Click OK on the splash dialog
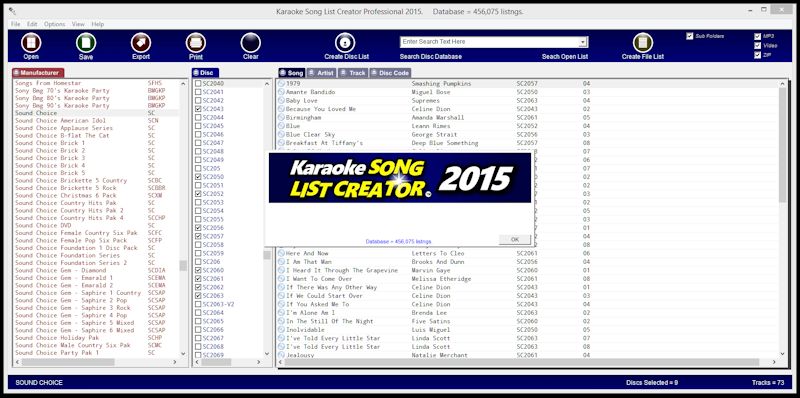Viewport: 800px width, 398px height. coord(514,239)
